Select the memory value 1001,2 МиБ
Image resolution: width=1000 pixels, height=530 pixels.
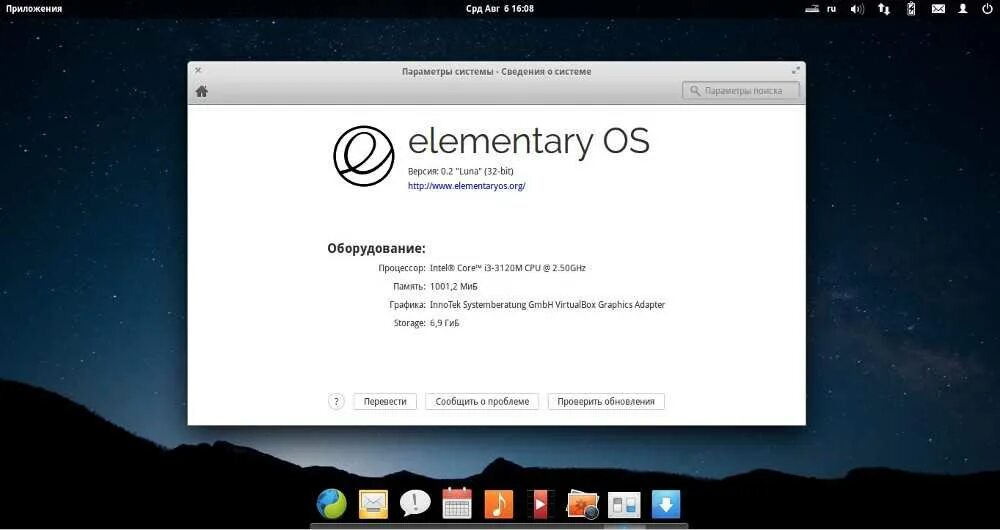[453, 286]
